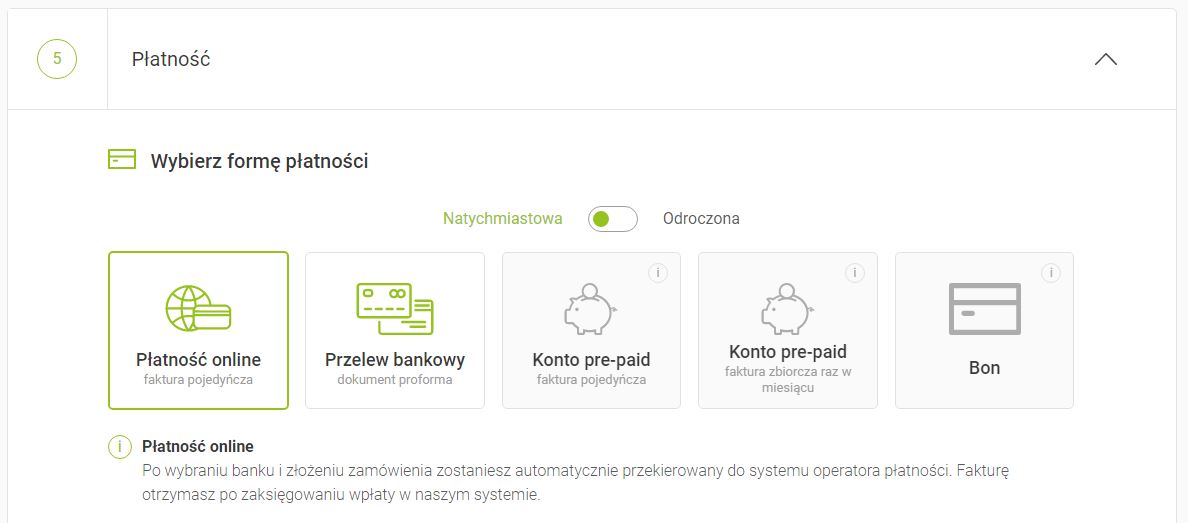Collapse the Płatność section with the chevron
The height and width of the screenshot is (523, 1188).
[x=1105, y=59]
